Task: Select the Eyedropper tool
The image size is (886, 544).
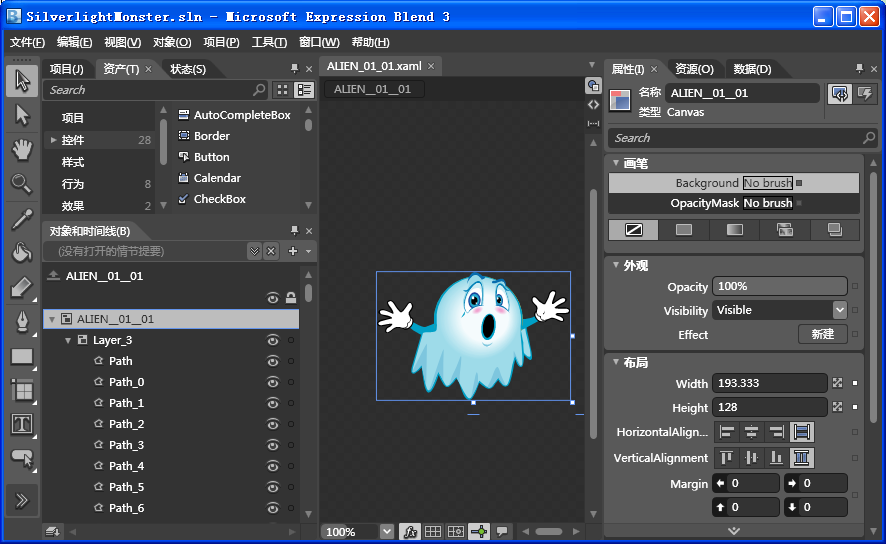Action: point(22,219)
